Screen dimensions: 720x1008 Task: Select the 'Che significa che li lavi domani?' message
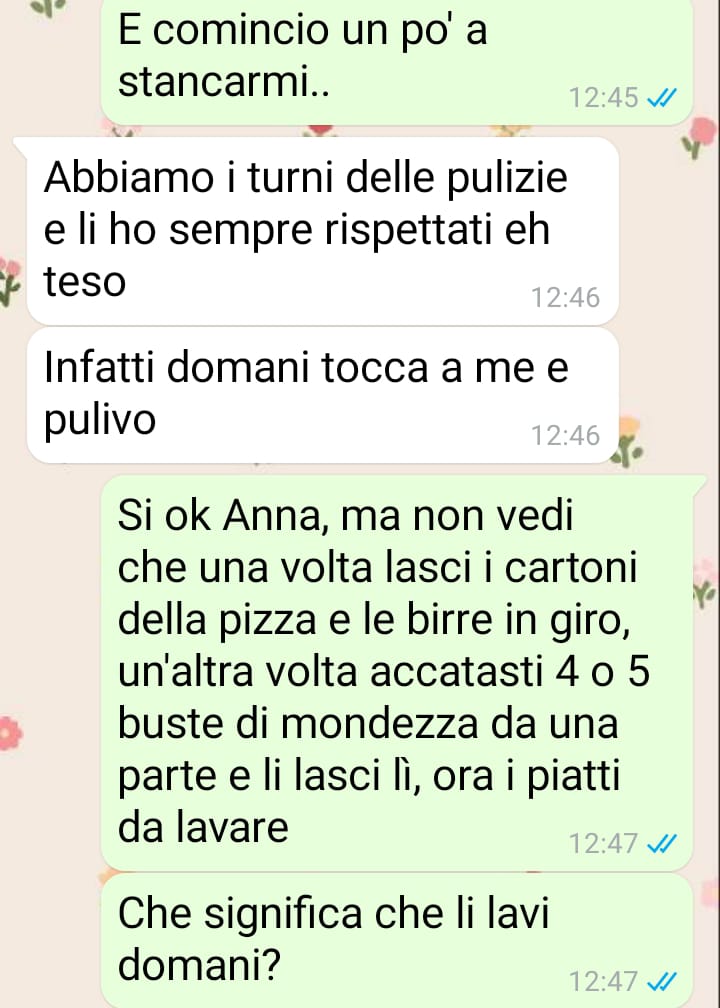point(397,940)
